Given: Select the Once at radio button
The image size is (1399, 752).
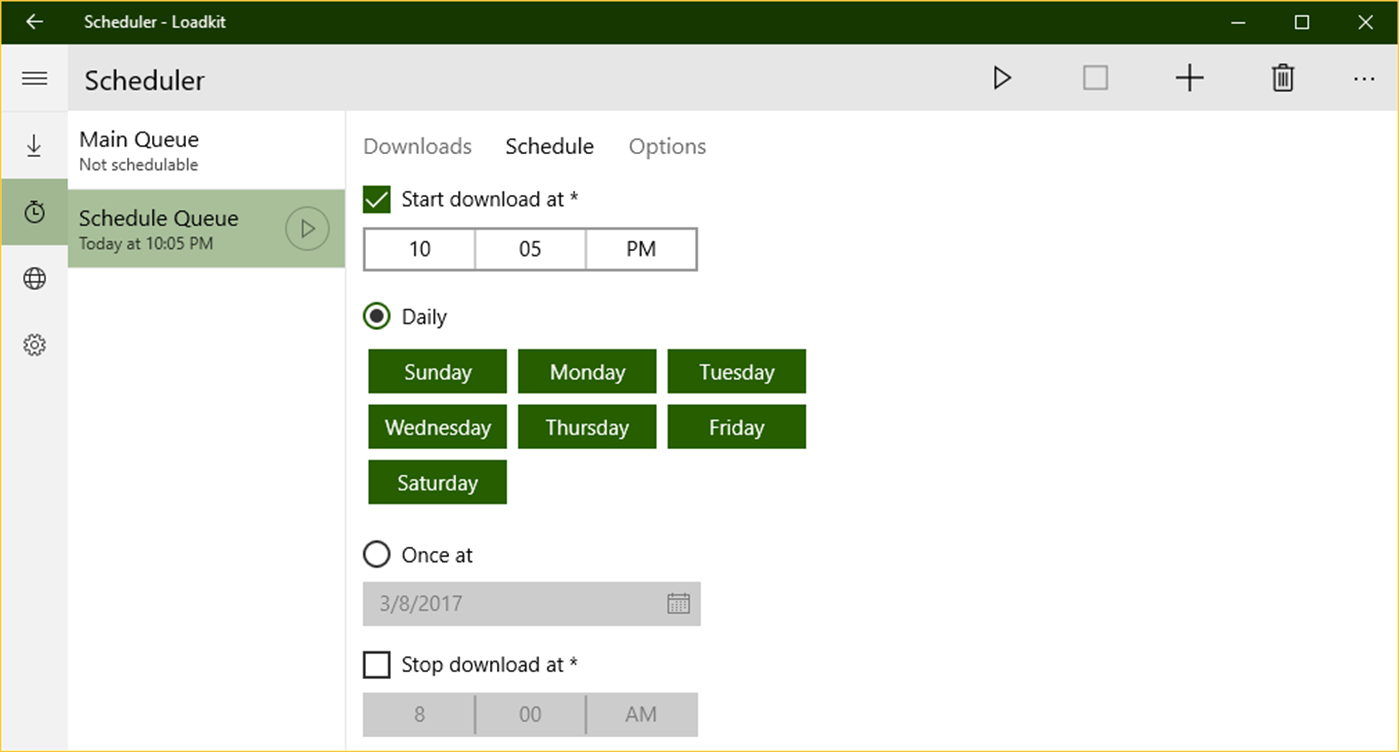Looking at the screenshot, I should (376, 554).
